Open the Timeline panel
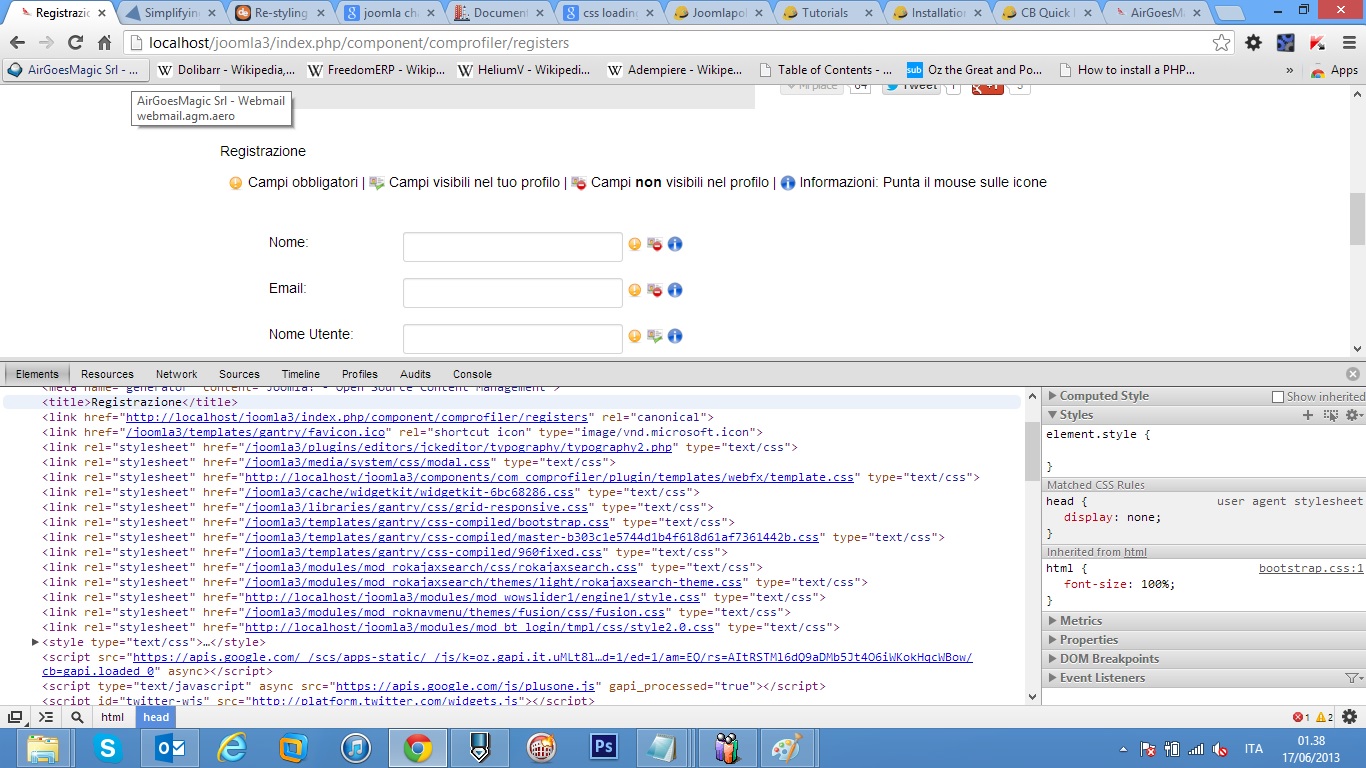This screenshot has width=1366, height=768. [300, 374]
